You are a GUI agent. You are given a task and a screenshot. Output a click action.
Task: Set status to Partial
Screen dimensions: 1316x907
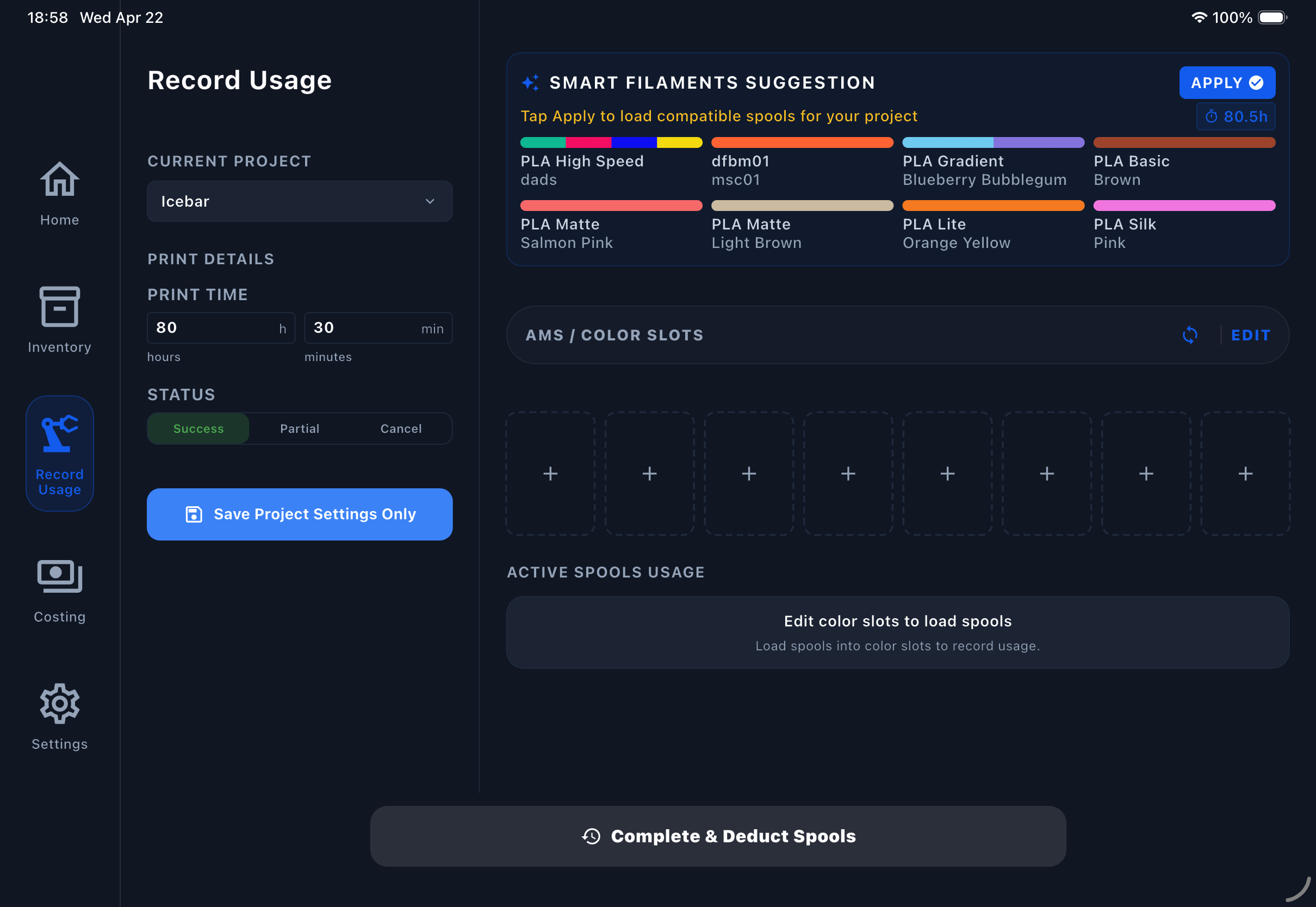coord(300,428)
